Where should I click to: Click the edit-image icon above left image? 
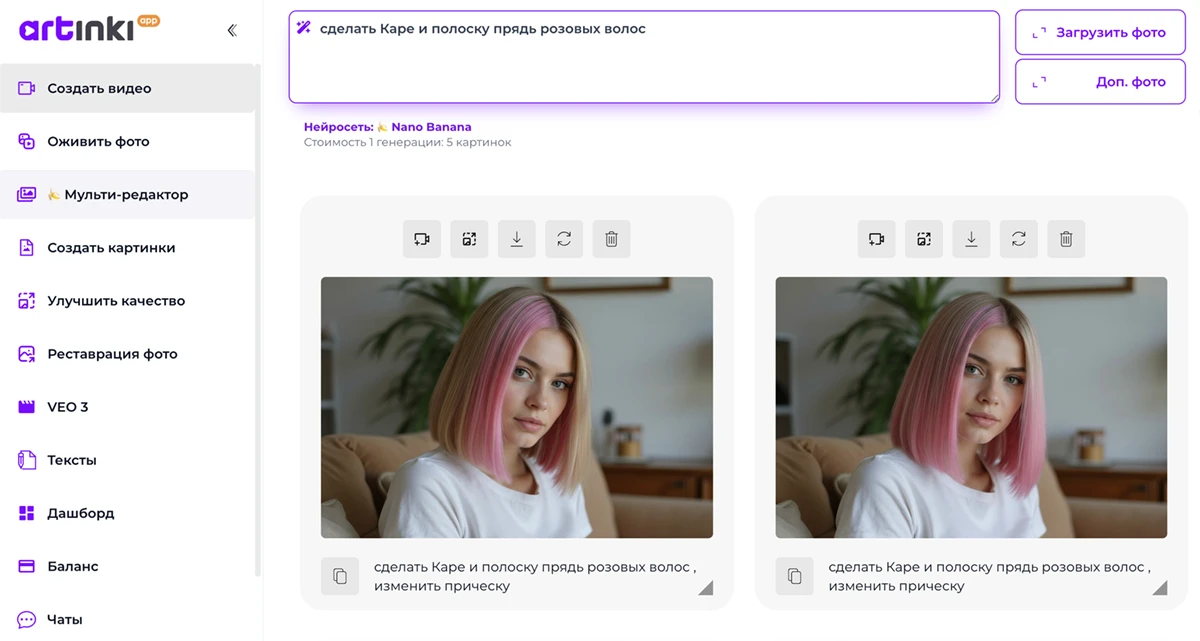[469, 239]
